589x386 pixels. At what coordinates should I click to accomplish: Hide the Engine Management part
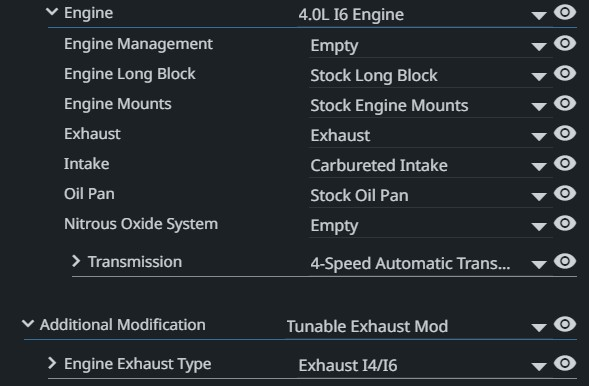565,43
